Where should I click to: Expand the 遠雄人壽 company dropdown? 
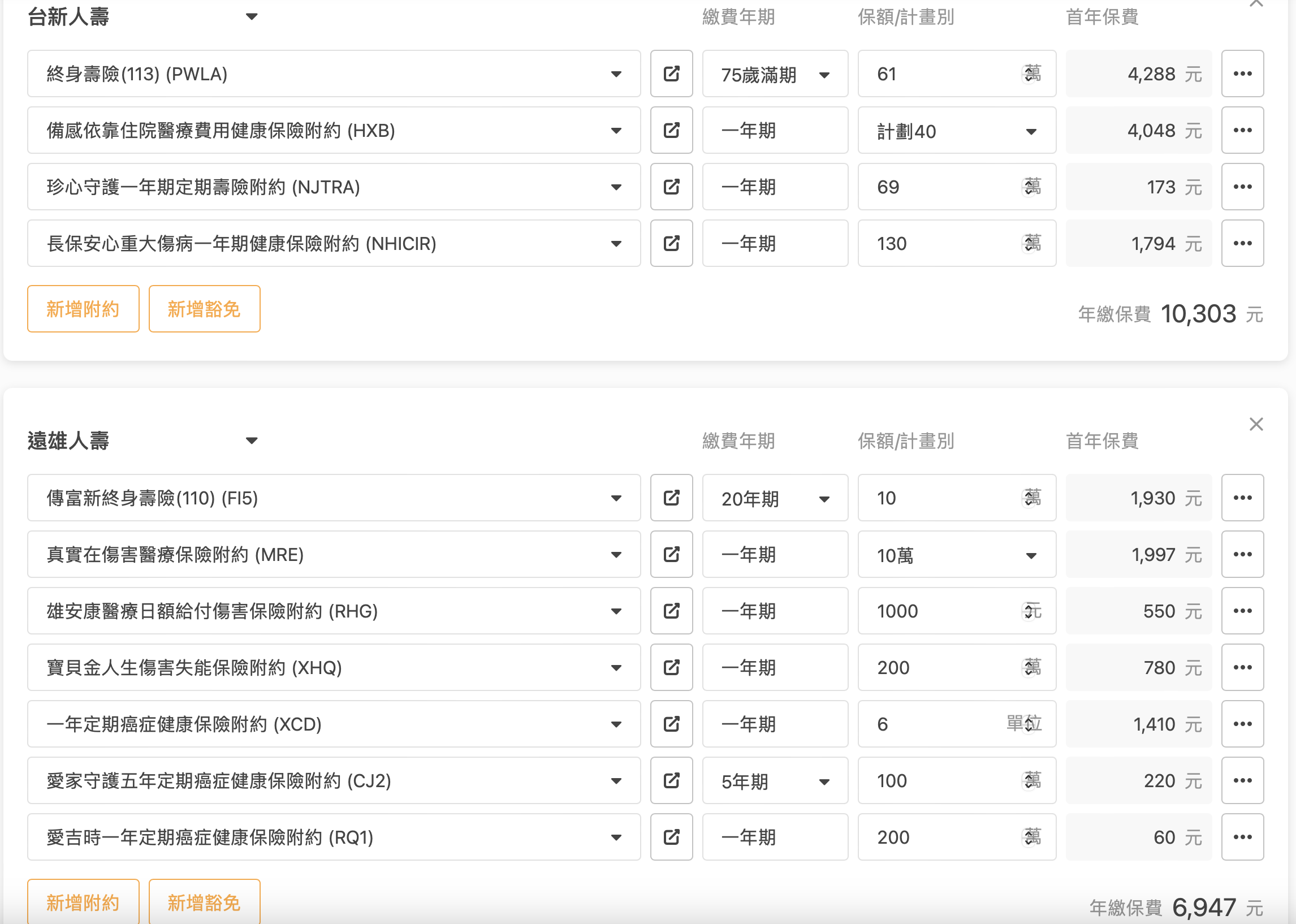252,441
